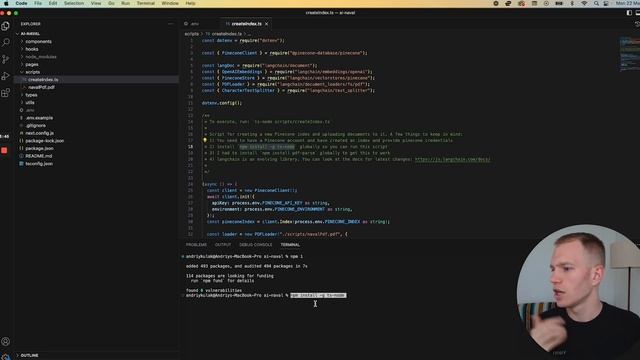This screenshot has height=360, width=640.
Task: Open the Selection menu
Action: 74,3
